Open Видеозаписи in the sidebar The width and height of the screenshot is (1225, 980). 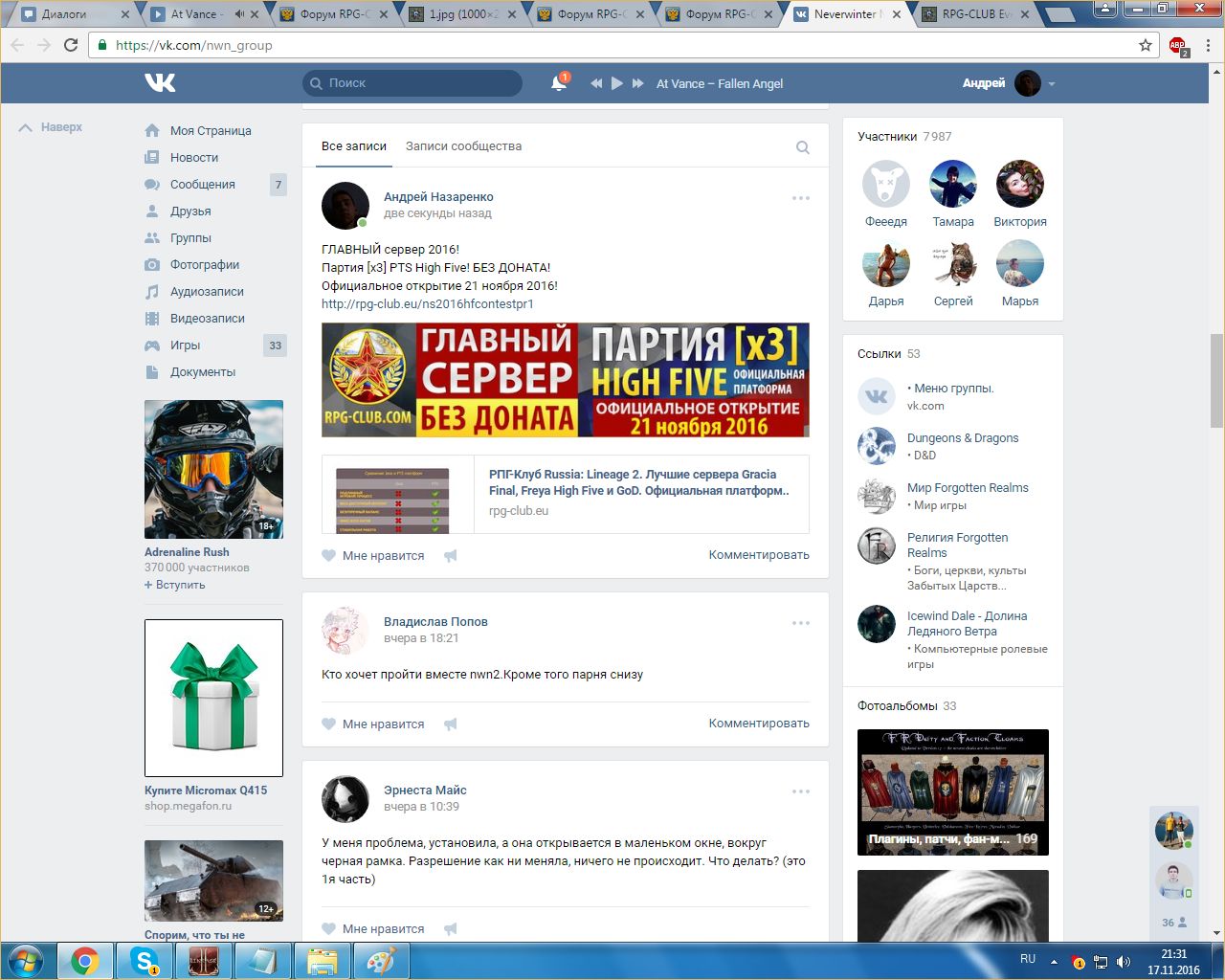click(x=208, y=319)
